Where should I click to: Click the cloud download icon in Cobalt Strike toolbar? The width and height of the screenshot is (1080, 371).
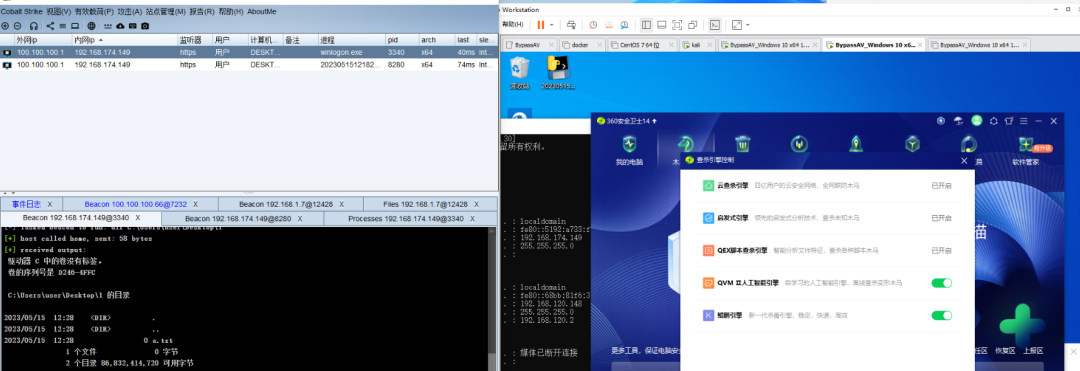pyautogui.click(x=121, y=25)
